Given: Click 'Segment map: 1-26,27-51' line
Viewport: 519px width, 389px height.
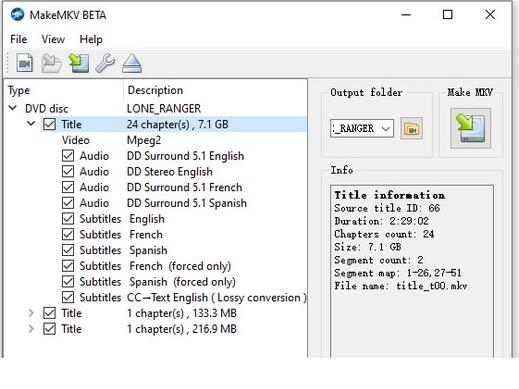Looking at the screenshot, I should 398,273.
